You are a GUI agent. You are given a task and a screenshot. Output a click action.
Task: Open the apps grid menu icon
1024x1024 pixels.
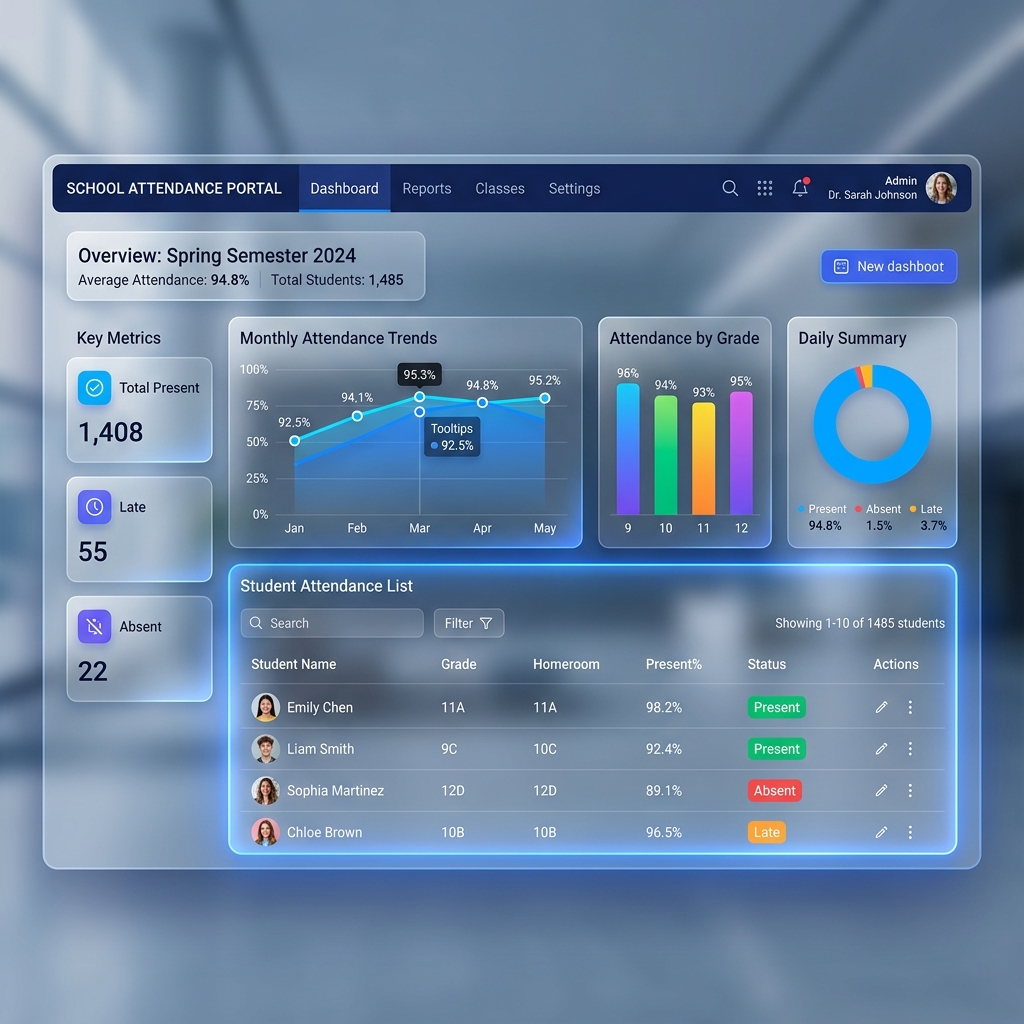click(x=765, y=188)
